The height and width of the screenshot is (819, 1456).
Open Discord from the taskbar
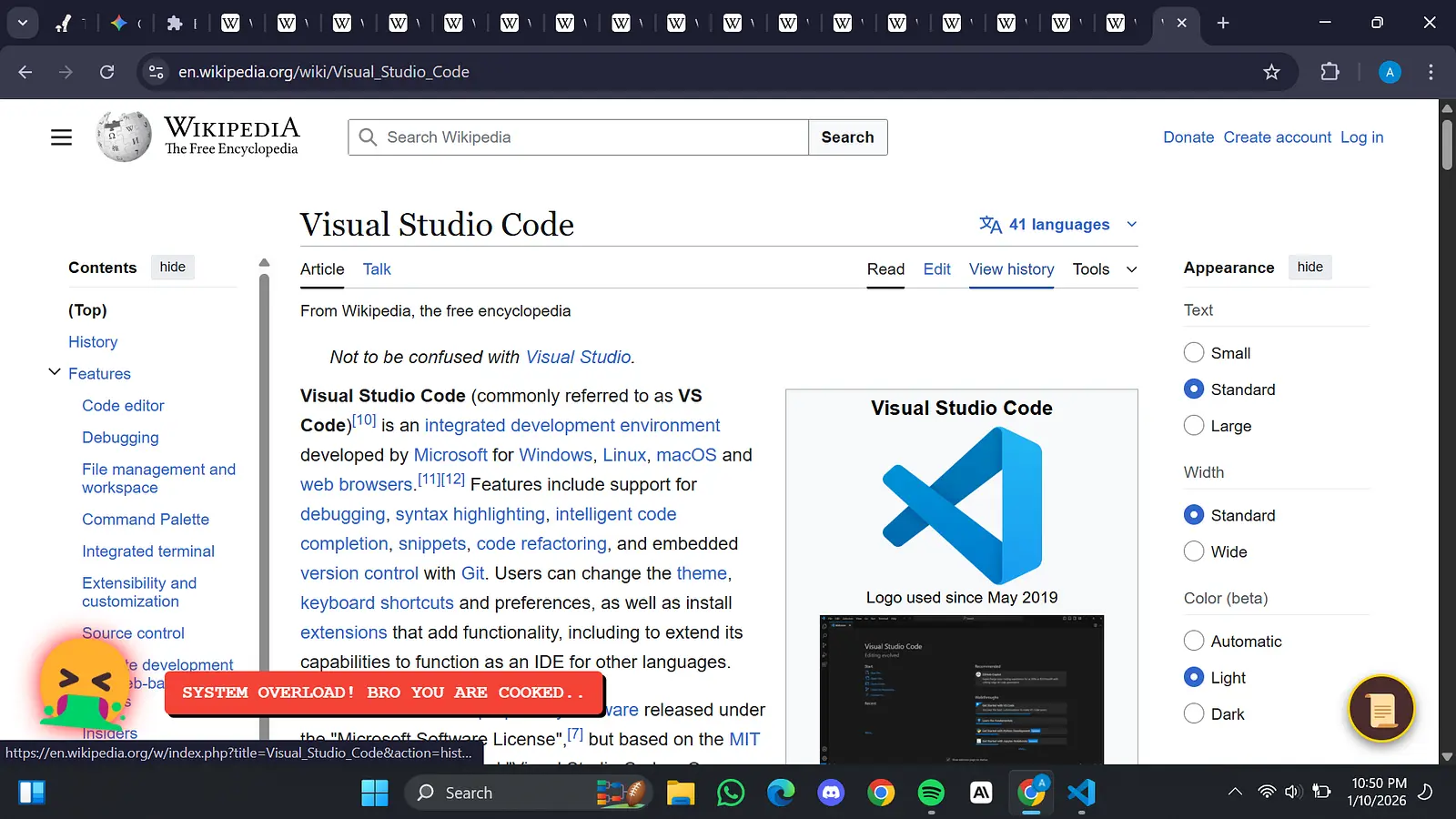(831, 793)
